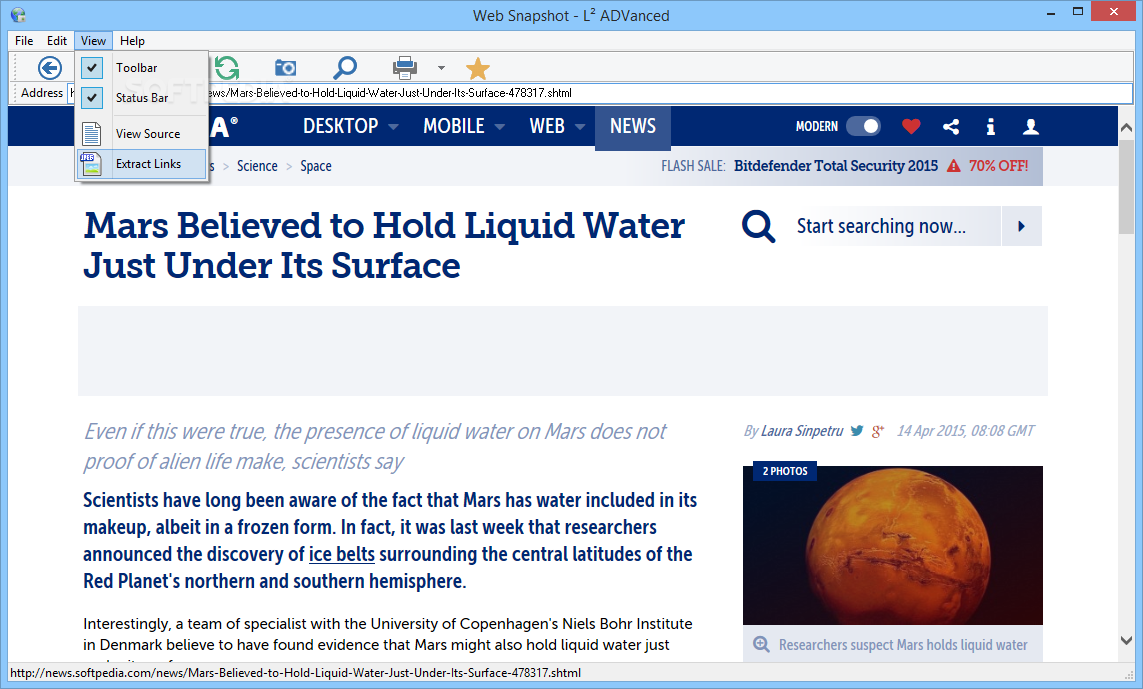Follow the ice belts hyperlink
Screen dimensions: 1143x689
pos(342,554)
